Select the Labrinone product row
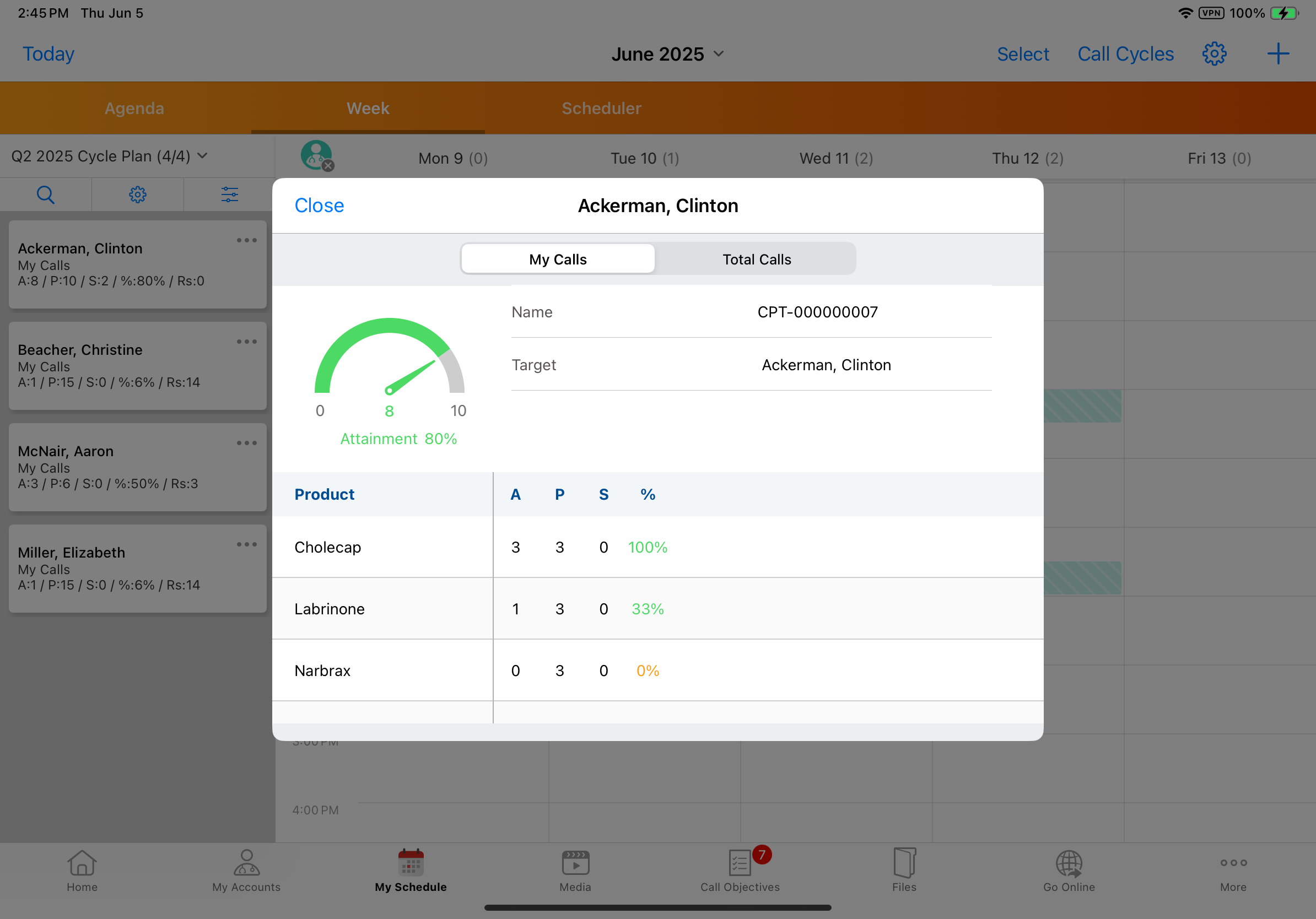Viewport: 1316px width, 919px height. click(x=330, y=608)
